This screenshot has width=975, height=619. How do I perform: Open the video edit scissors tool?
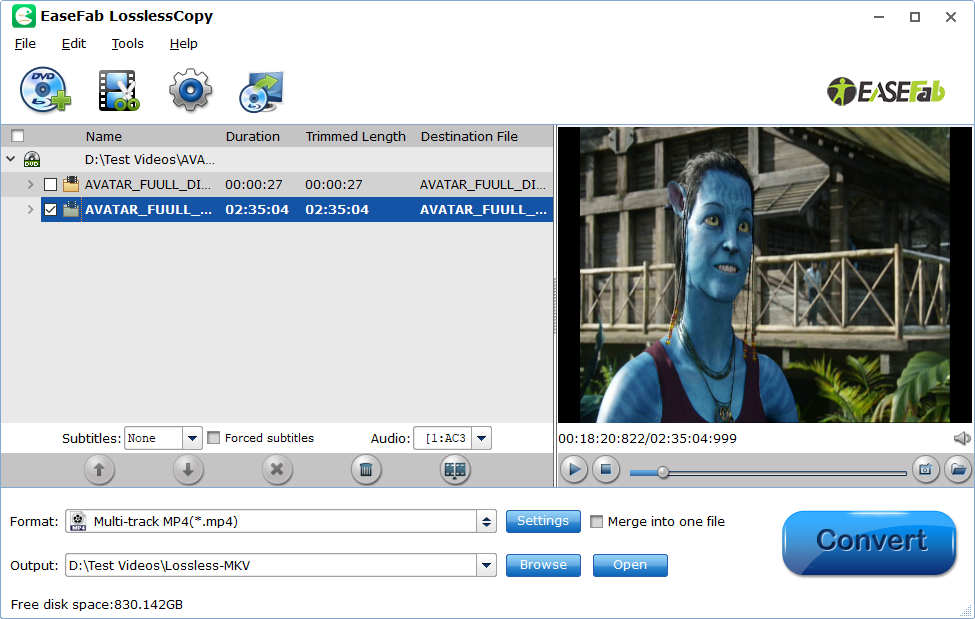pyautogui.click(x=119, y=91)
